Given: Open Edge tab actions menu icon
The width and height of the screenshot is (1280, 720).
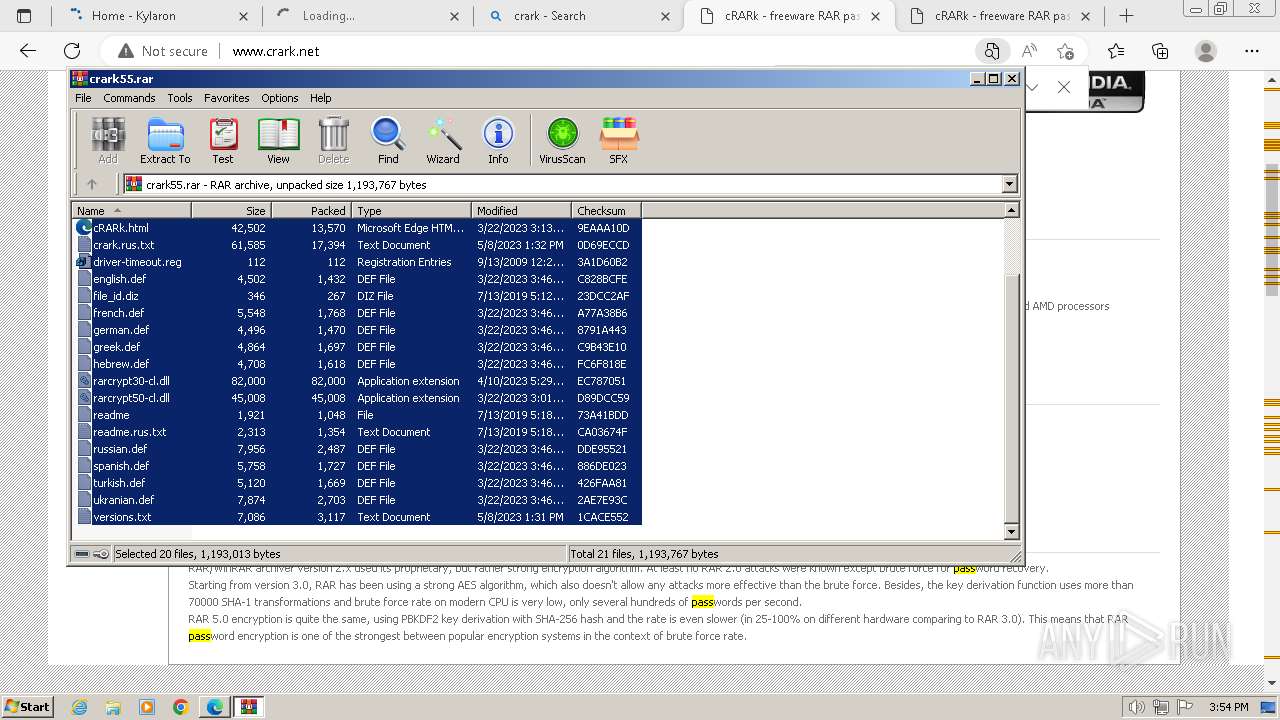Looking at the screenshot, I should click(24, 16).
